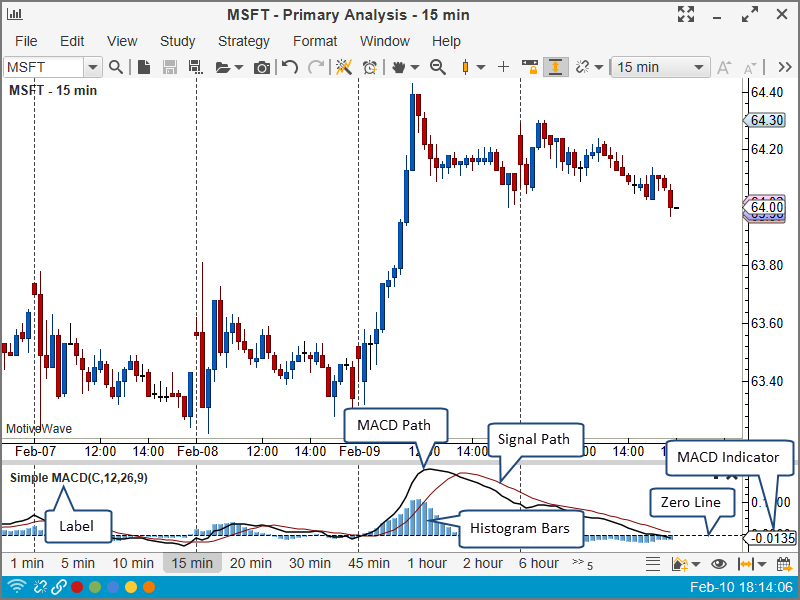Image resolution: width=800 pixels, height=600 pixels.
Task: Click the zoom out magnifier icon
Action: [x=437, y=67]
